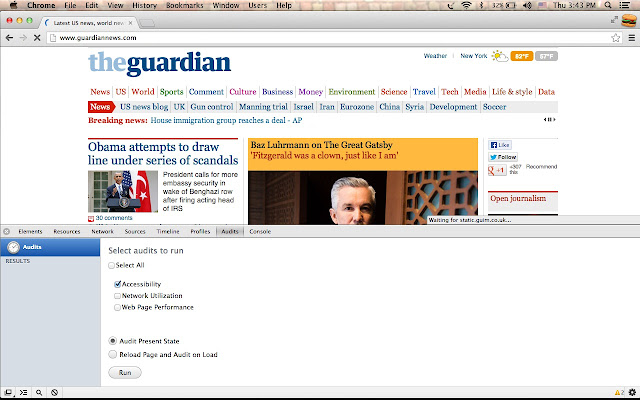This screenshot has width=640, height=400.
Task: Open the Chrome History menu
Action: point(144,5)
